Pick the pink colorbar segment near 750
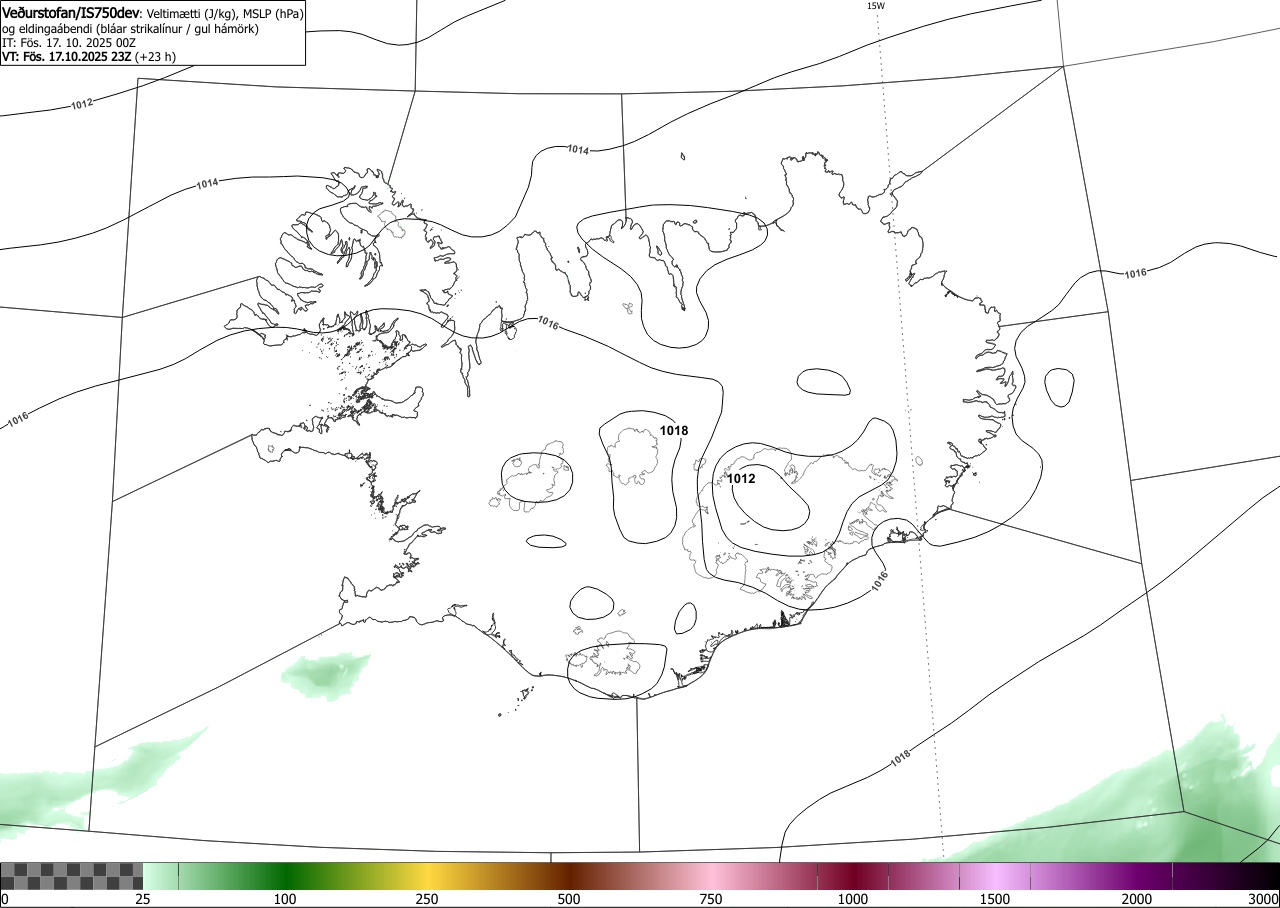 click(711, 876)
